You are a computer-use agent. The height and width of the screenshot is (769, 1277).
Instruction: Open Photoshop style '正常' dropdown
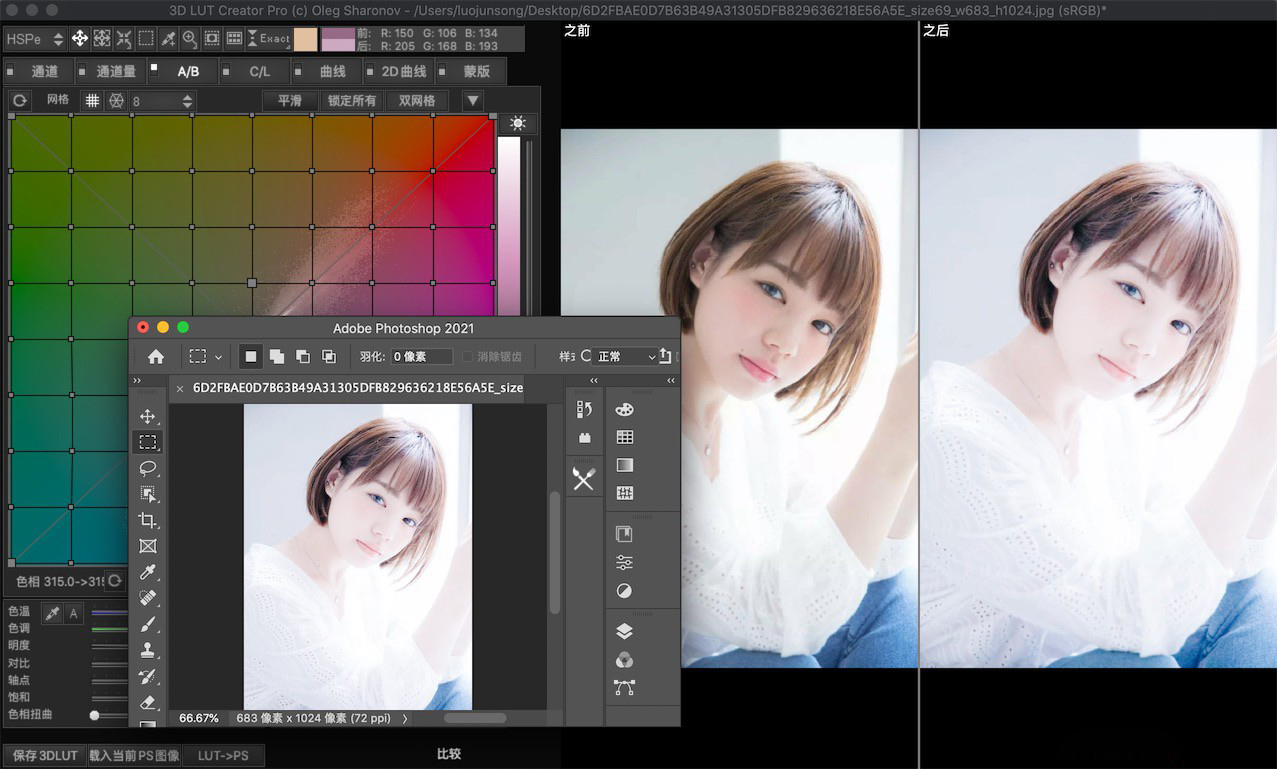click(626, 356)
